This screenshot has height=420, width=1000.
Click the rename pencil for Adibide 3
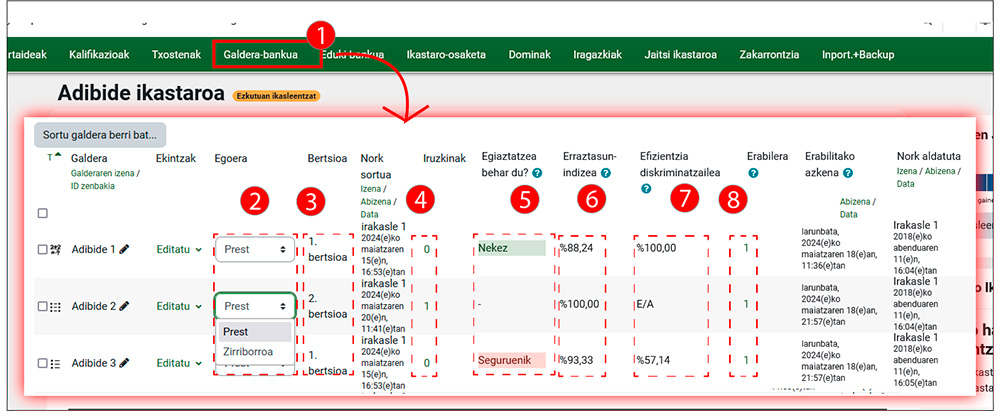(125, 363)
